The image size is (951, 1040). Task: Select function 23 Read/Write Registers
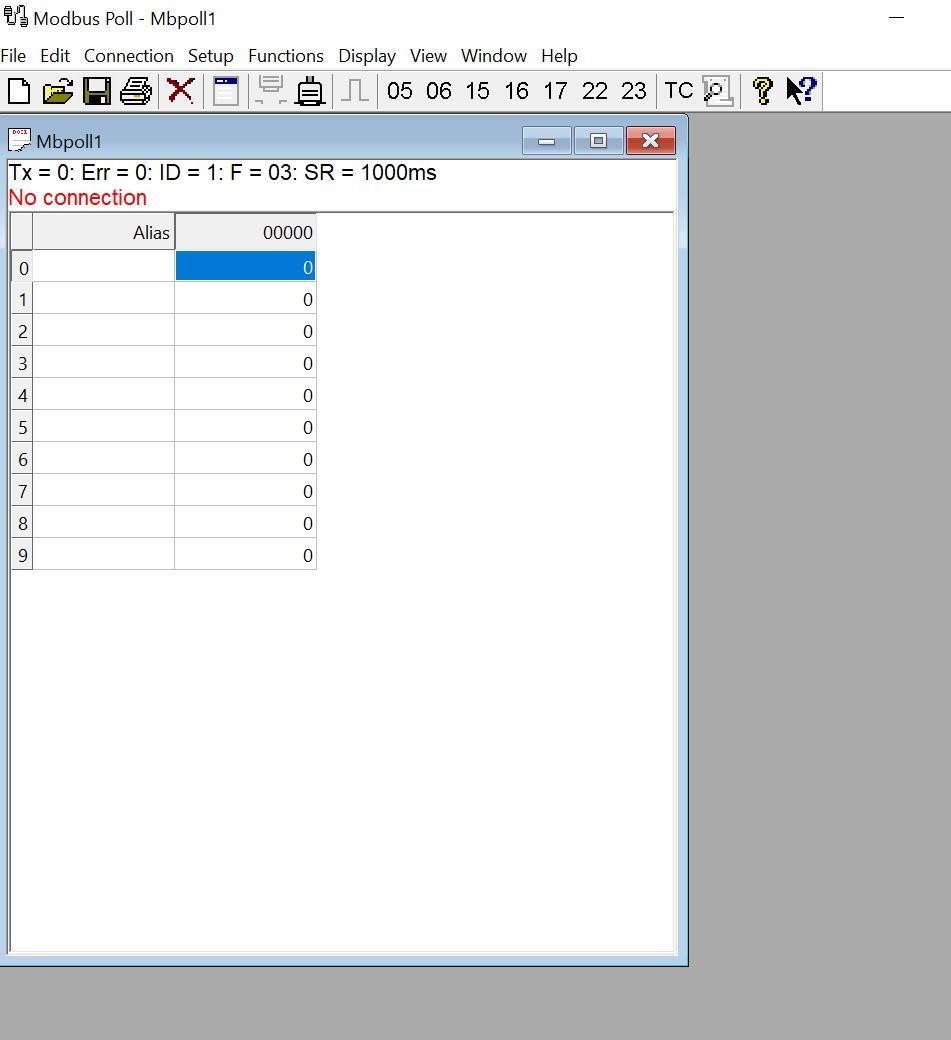point(633,90)
